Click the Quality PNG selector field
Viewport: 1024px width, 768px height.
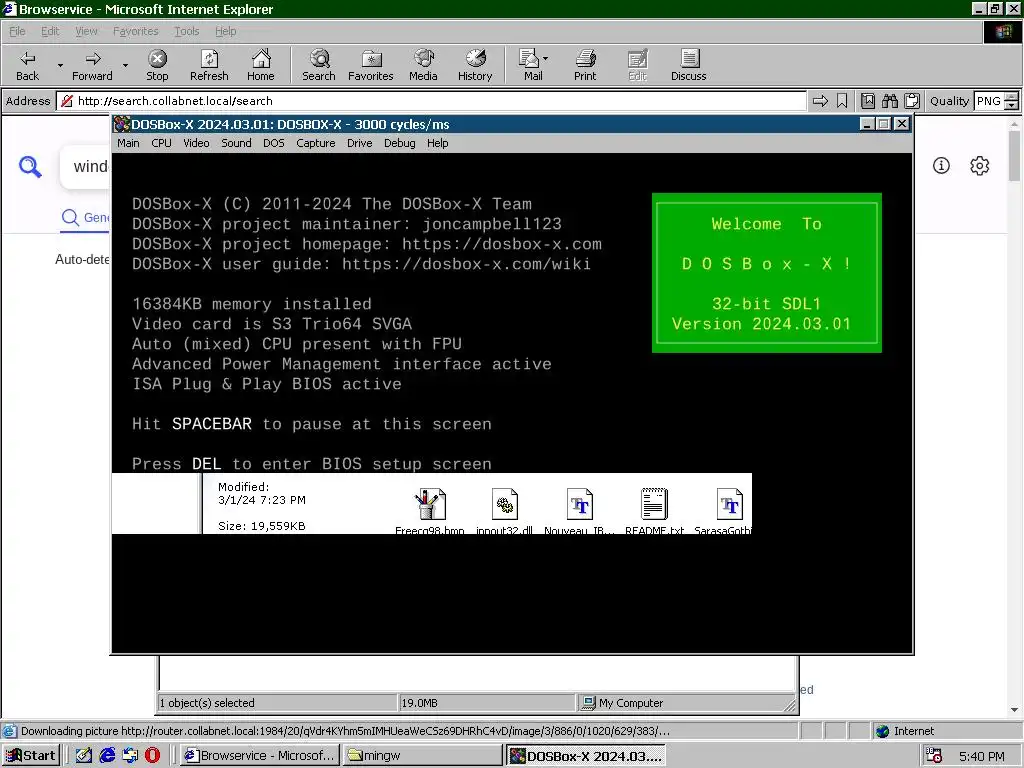(x=988, y=101)
